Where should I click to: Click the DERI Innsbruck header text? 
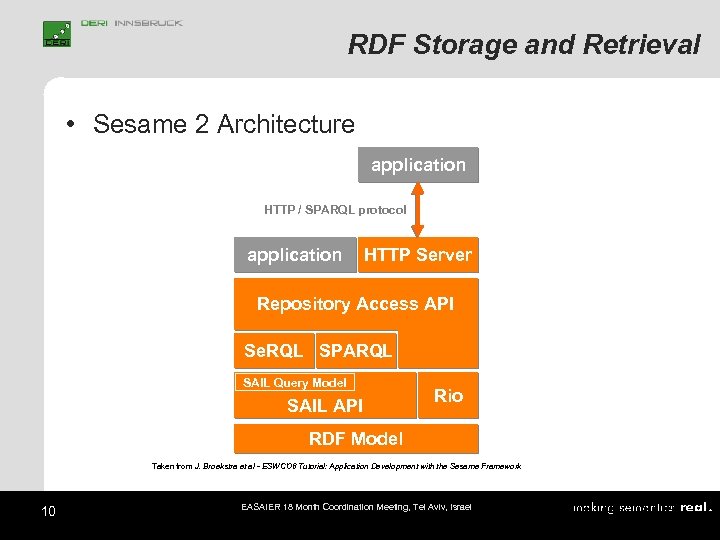tap(131, 23)
